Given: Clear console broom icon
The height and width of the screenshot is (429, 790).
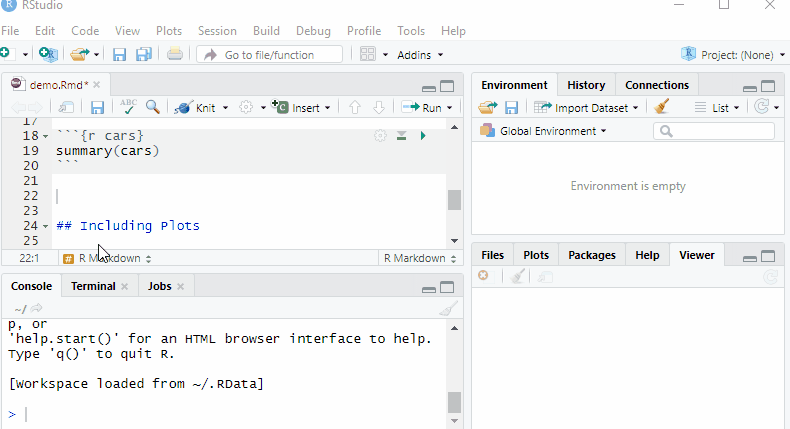Looking at the screenshot, I should (448, 309).
